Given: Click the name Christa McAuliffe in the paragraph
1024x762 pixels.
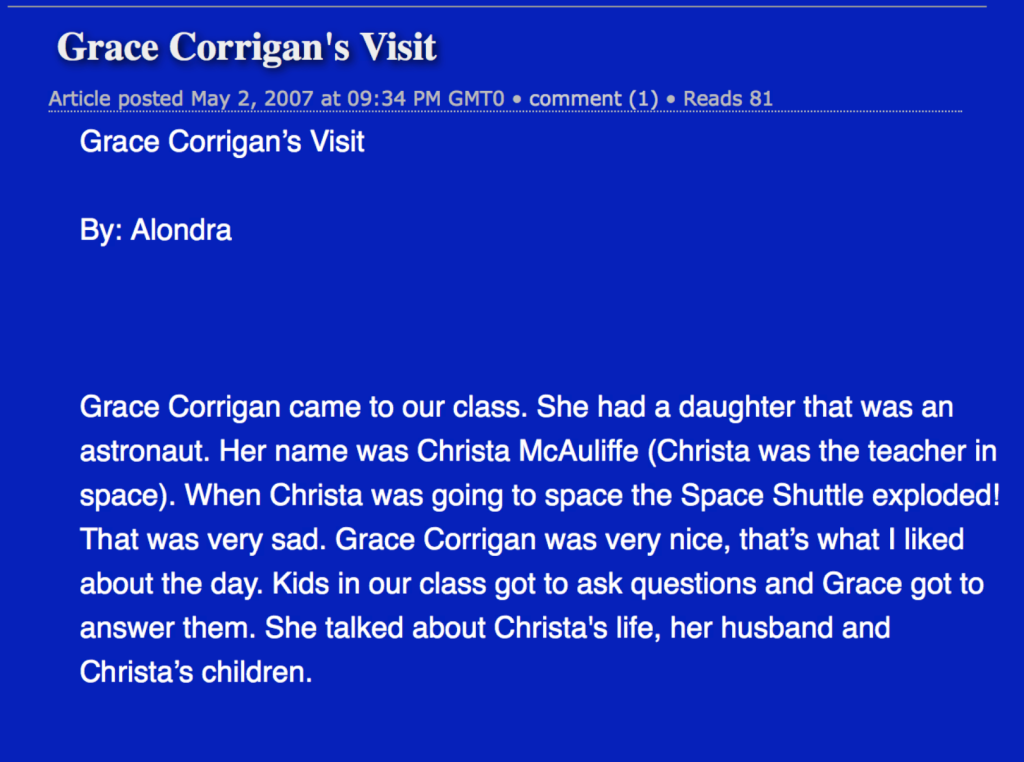Looking at the screenshot, I should click(528, 451).
